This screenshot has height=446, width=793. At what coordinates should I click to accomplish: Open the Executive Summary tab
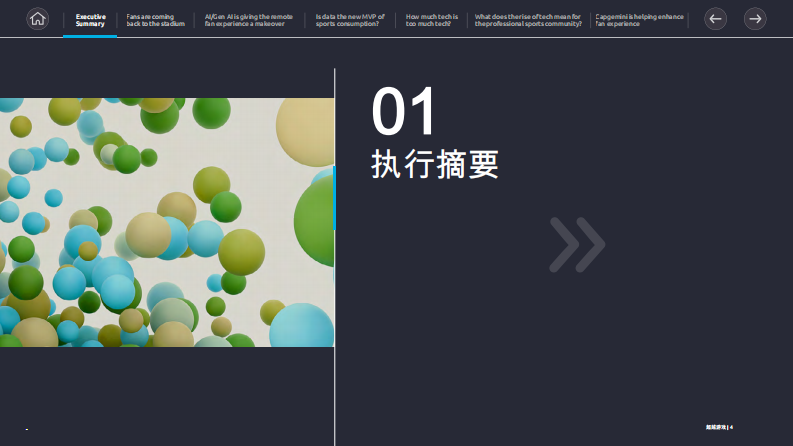(90, 20)
